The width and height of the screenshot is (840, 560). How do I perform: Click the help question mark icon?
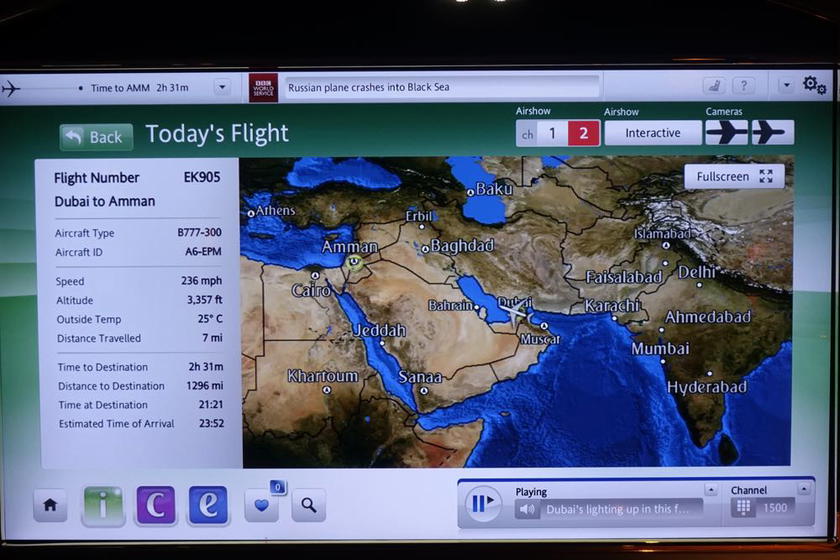[x=744, y=86]
